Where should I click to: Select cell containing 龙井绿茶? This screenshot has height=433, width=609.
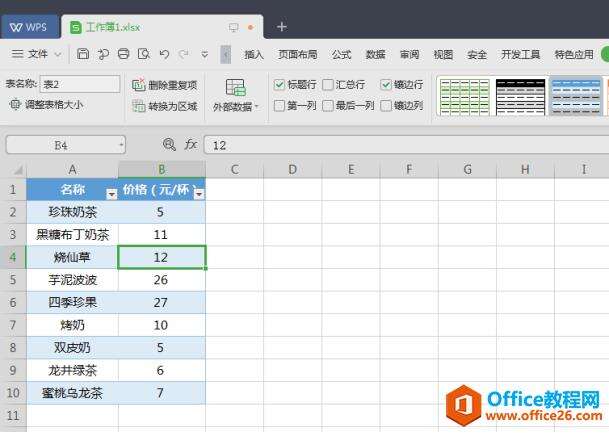(x=72, y=370)
